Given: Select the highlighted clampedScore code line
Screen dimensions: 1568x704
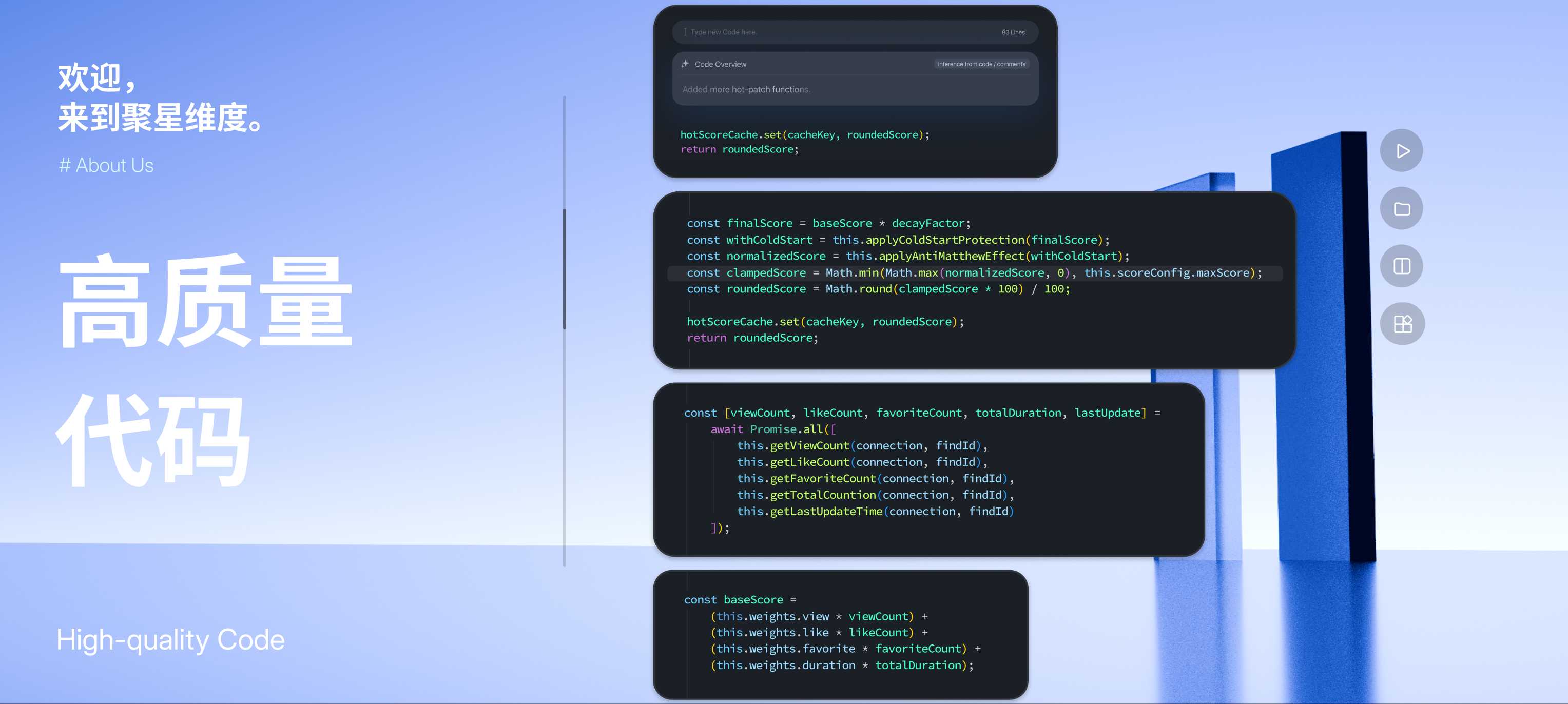Looking at the screenshot, I should pyautogui.click(x=974, y=273).
